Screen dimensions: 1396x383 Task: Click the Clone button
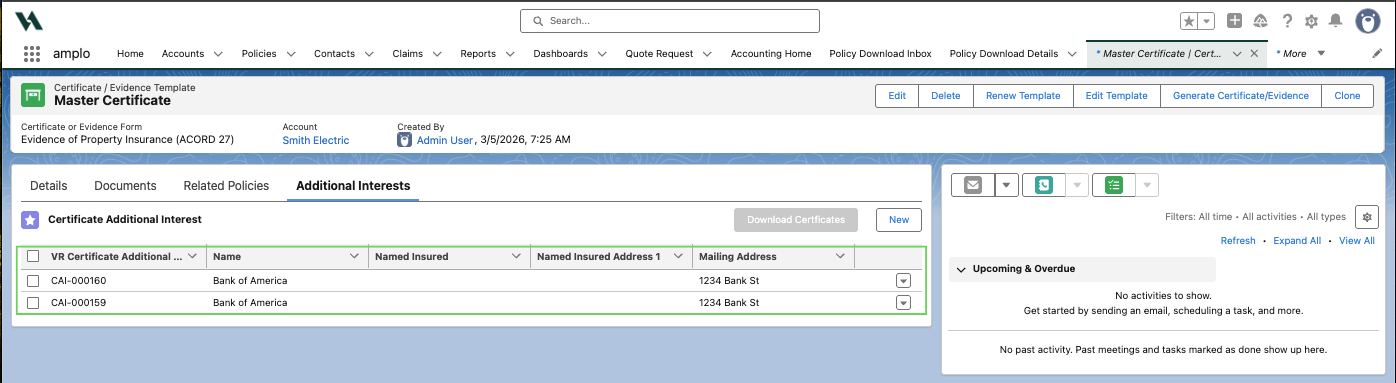1347,95
